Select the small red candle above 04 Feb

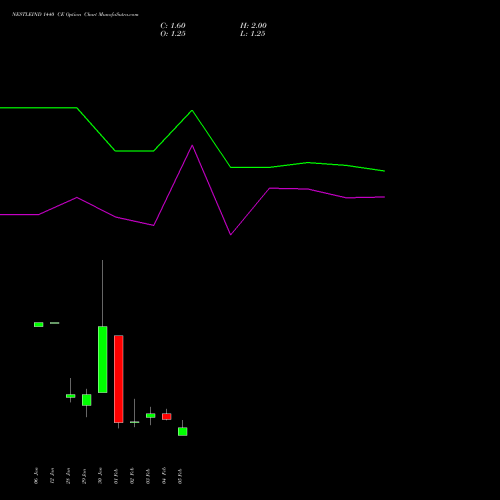[167, 416]
